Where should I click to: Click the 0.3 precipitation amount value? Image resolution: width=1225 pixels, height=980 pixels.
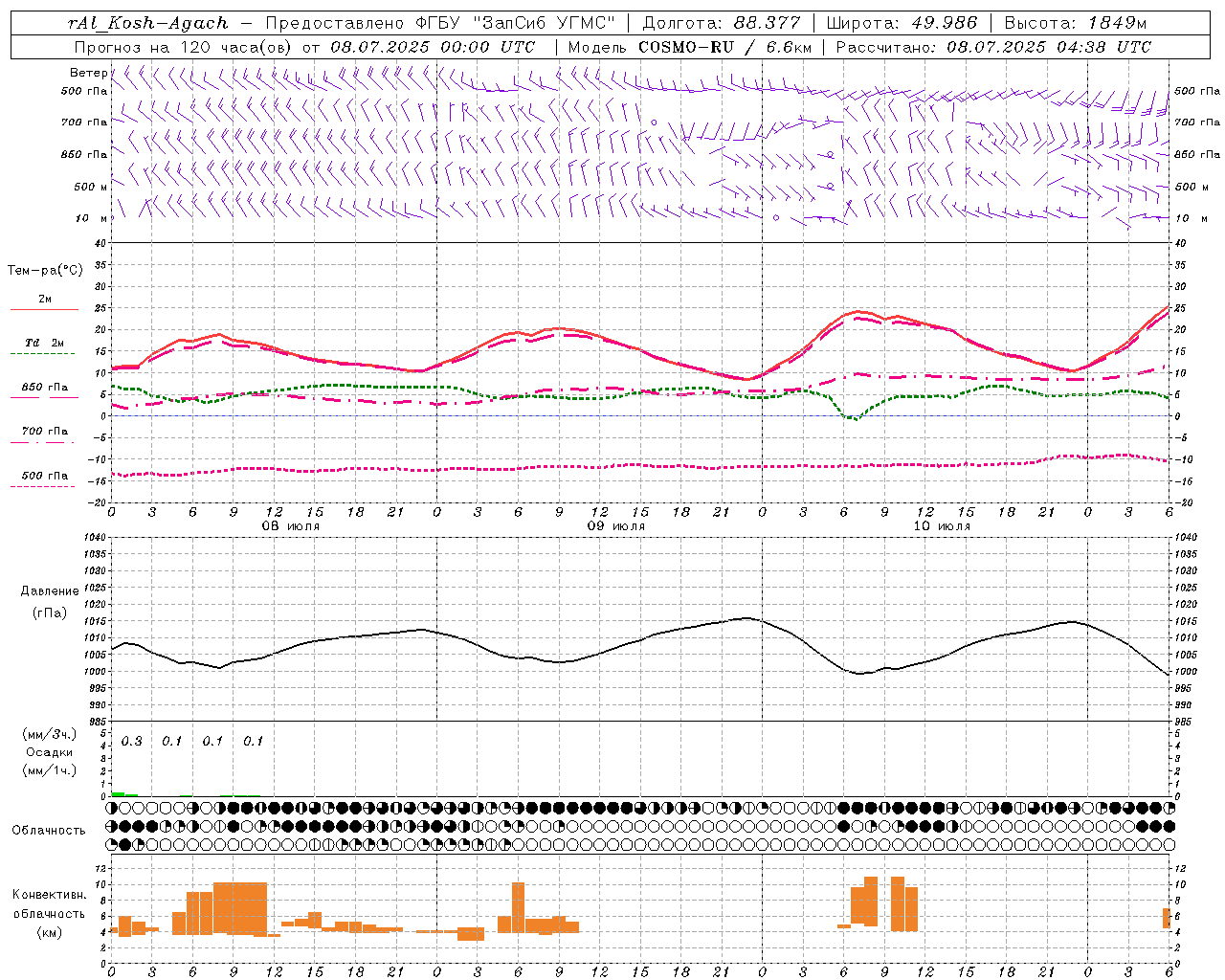pos(131,742)
